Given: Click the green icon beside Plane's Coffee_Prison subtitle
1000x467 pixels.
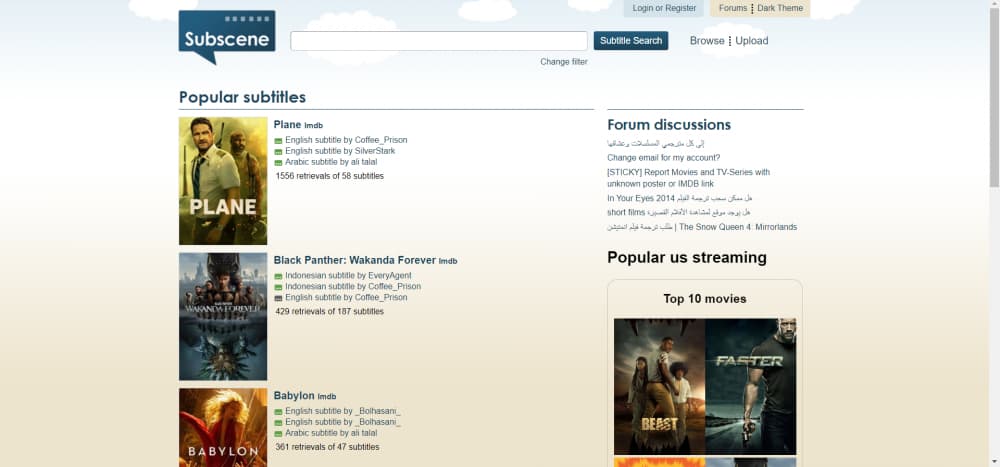Looking at the screenshot, I should [x=278, y=141].
